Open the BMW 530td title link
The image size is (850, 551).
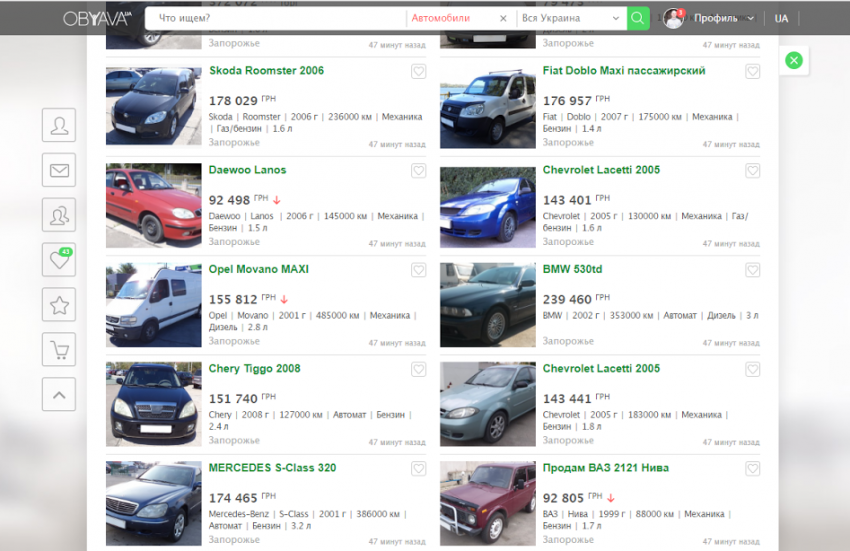click(x=572, y=269)
